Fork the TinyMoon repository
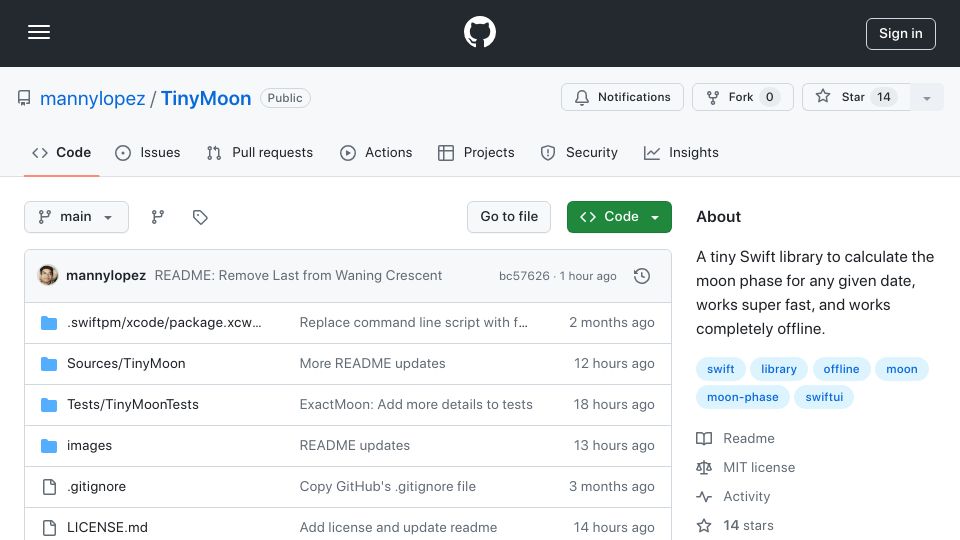The height and width of the screenshot is (540, 960). pos(743,97)
